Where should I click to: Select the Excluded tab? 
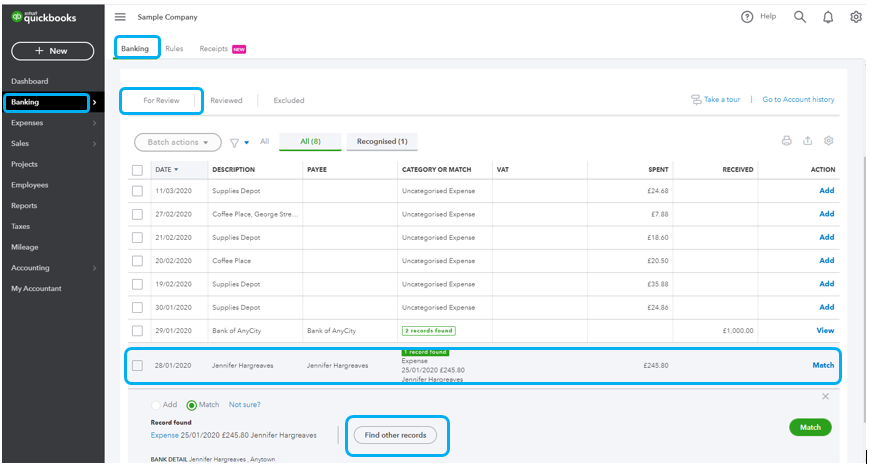pos(289,100)
